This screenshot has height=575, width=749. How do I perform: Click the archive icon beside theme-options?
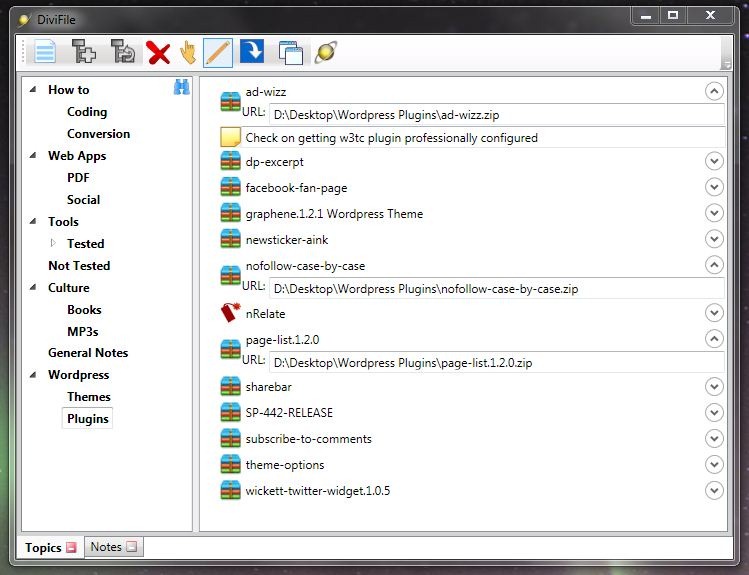[231, 464]
